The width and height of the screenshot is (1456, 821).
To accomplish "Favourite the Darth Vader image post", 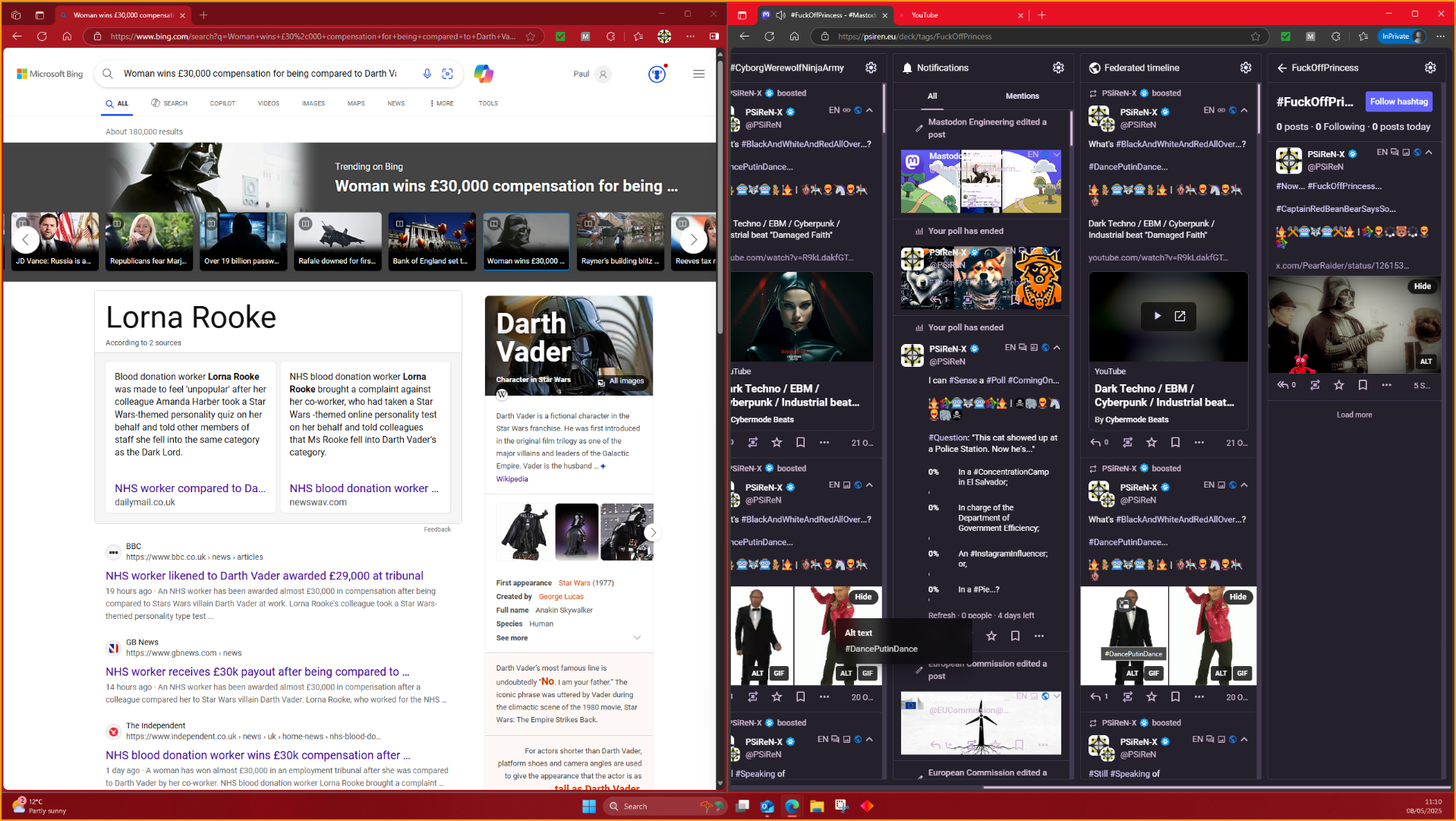I will click(x=1338, y=385).
